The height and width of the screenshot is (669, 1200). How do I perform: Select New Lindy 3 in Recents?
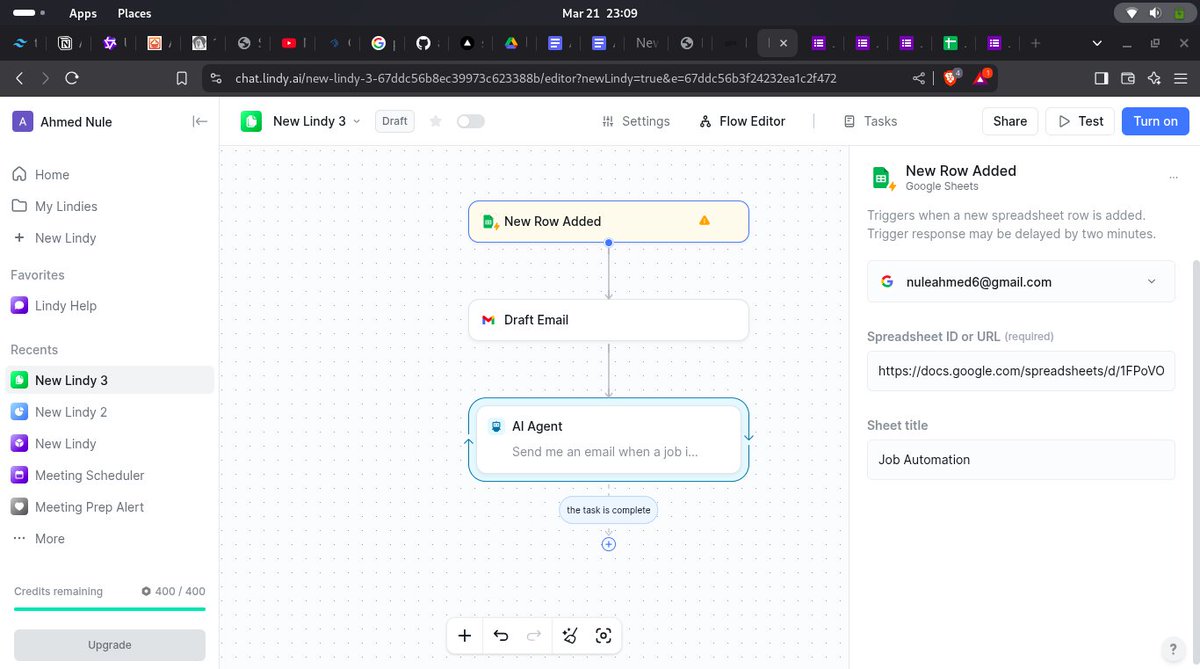pos(110,380)
